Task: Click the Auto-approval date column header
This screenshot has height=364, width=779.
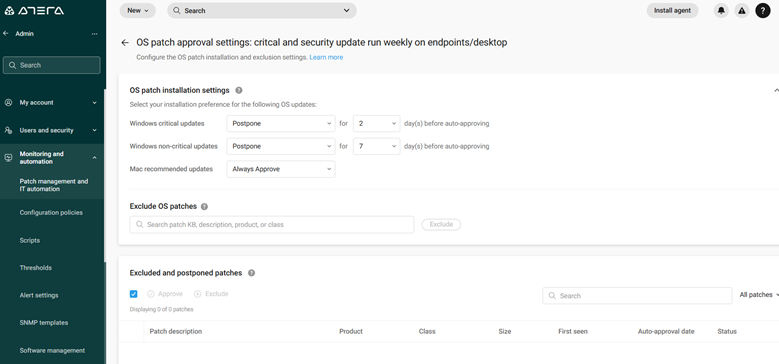Action: point(666,331)
